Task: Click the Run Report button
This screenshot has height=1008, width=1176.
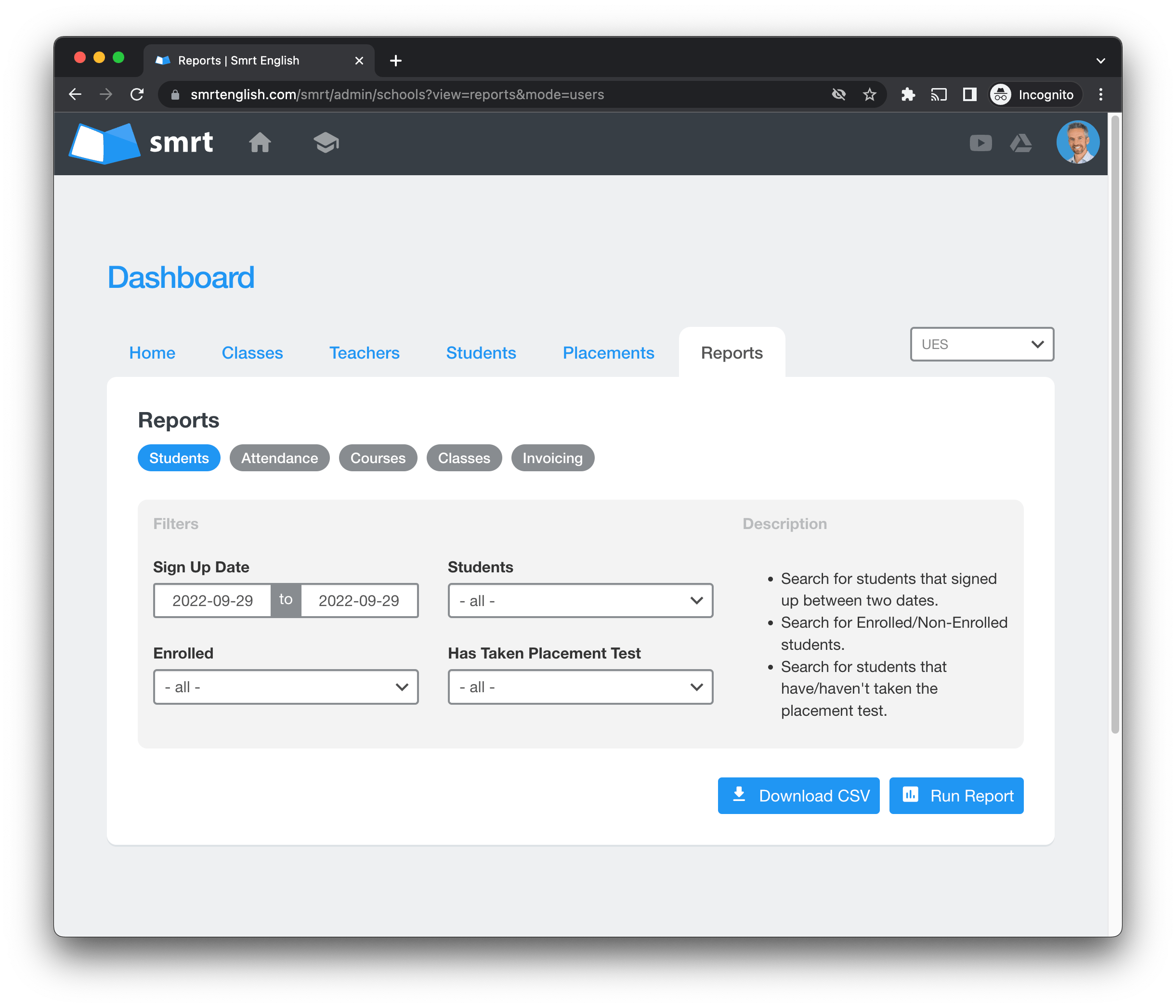Action: pyautogui.click(x=956, y=796)
